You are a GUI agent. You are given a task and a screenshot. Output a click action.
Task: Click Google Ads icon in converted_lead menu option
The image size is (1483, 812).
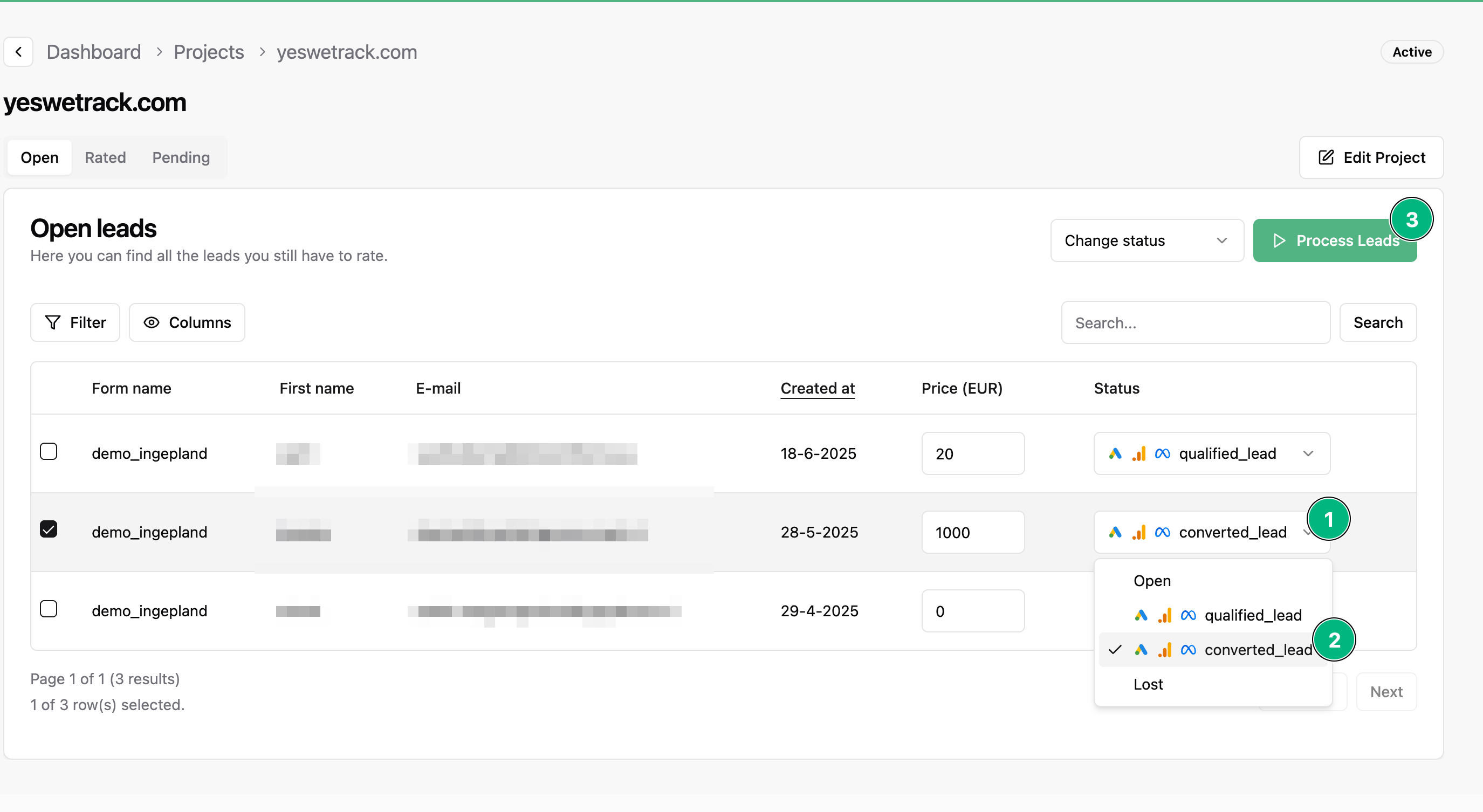(1141, 650)
